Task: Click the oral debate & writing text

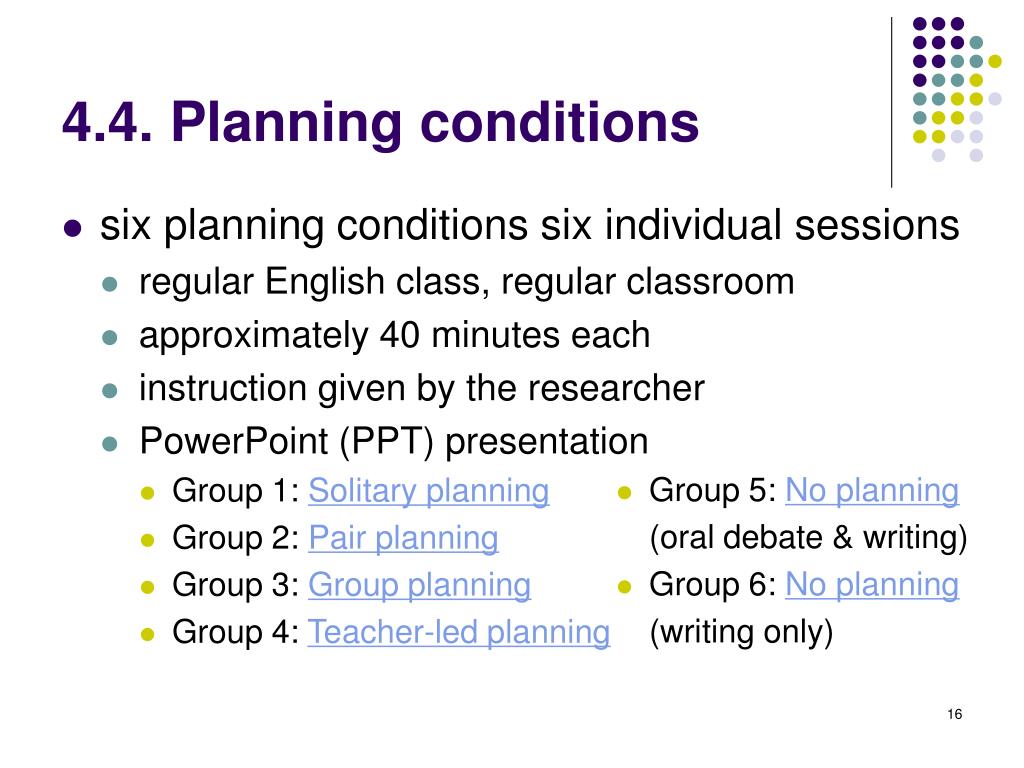Action: [x=808, y=538]
